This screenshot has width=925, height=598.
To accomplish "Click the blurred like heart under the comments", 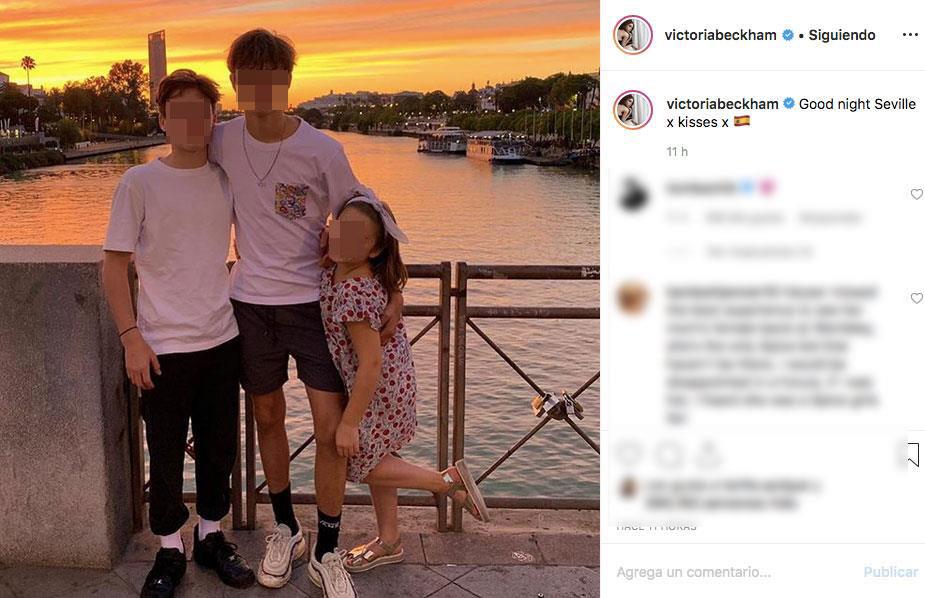I will click(629, 455).
